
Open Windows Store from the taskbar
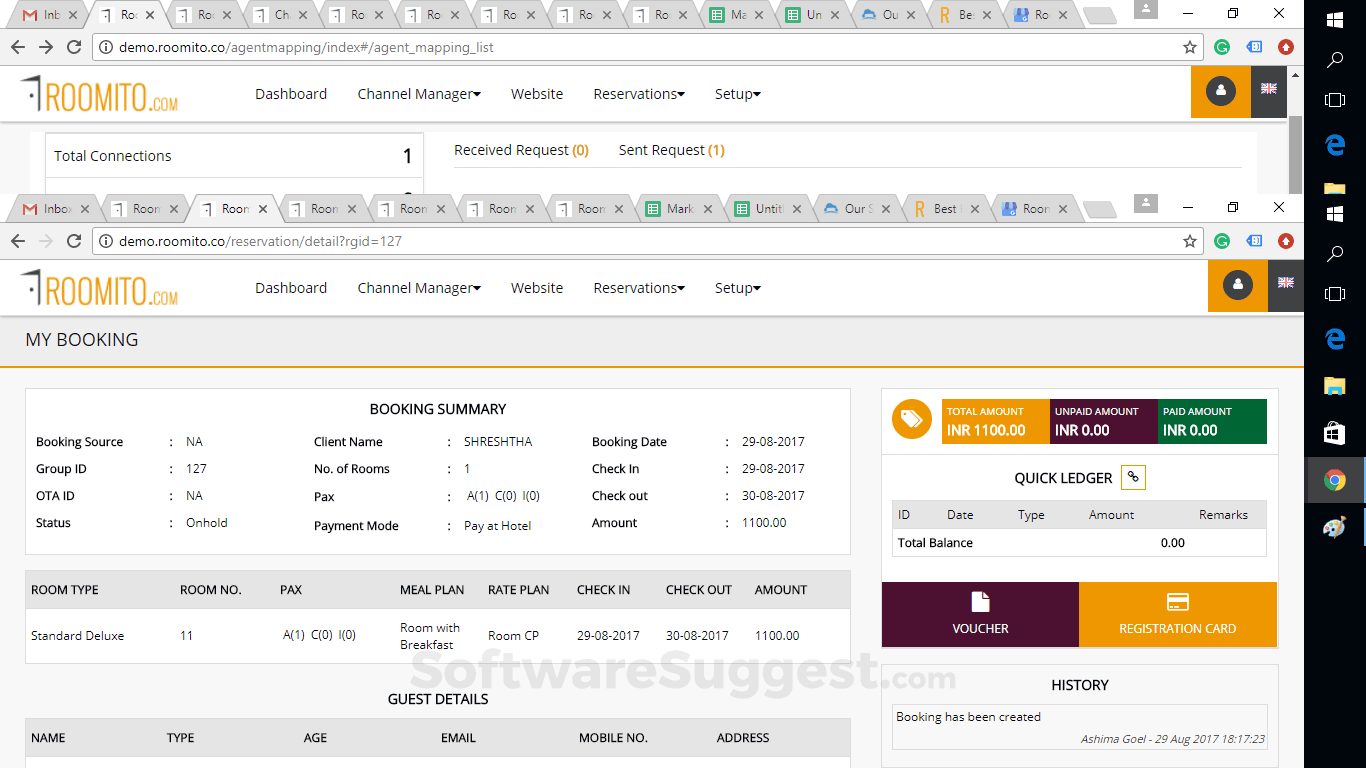(1335, 432)
